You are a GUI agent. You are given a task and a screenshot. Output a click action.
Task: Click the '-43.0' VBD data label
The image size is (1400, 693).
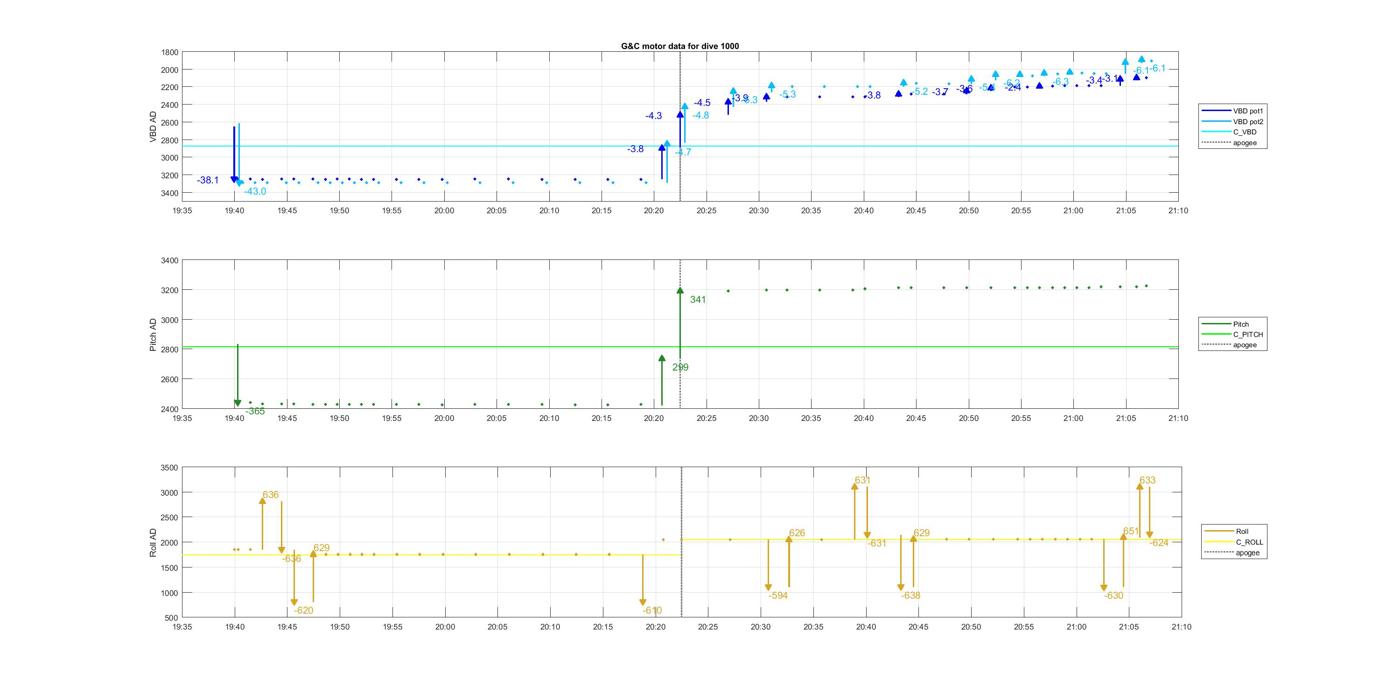(256, 191)
